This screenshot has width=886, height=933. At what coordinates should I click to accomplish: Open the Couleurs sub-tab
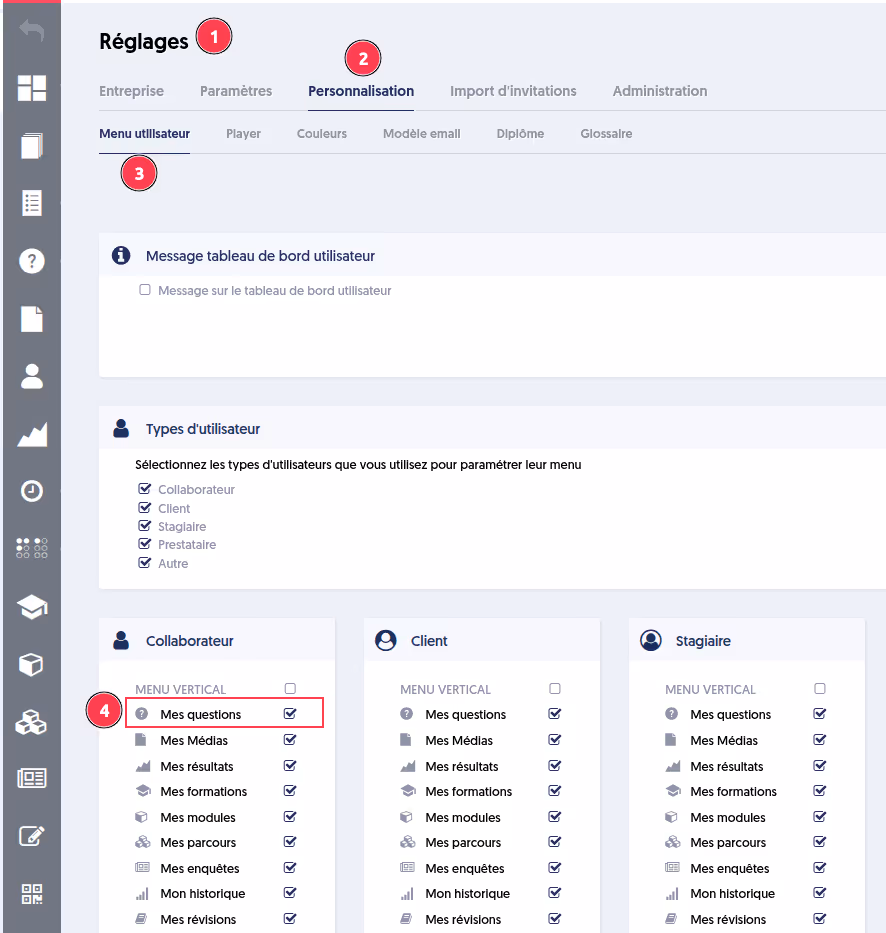322,134
